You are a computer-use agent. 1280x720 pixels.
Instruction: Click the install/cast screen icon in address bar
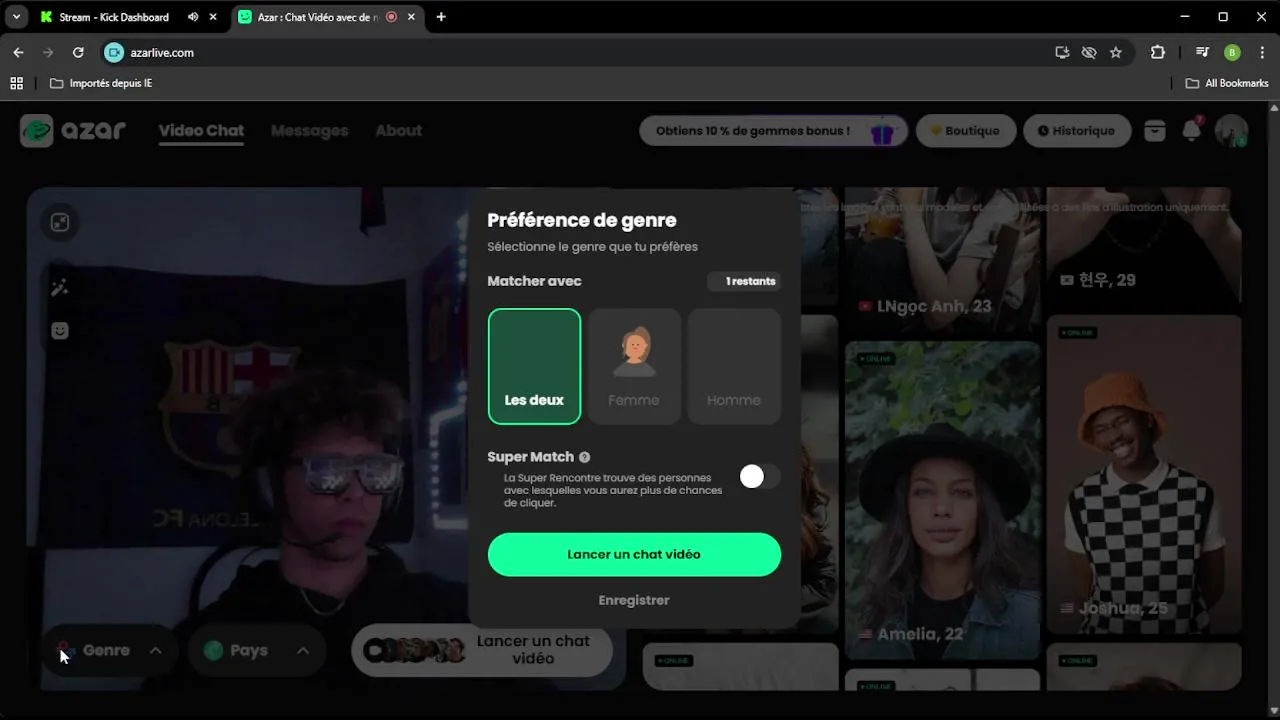tap(1062, 52)
